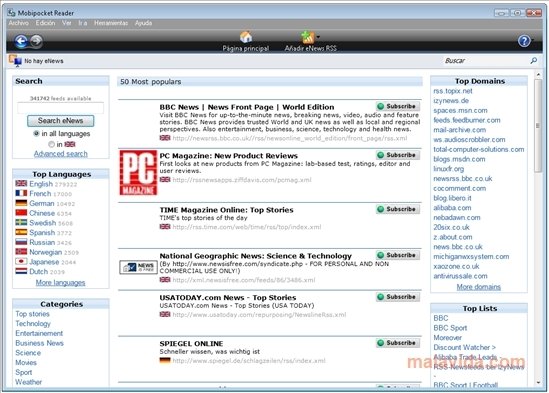Open the Moreover top list
This screenshot has height=393, width=549.
(x=447, y=338)
